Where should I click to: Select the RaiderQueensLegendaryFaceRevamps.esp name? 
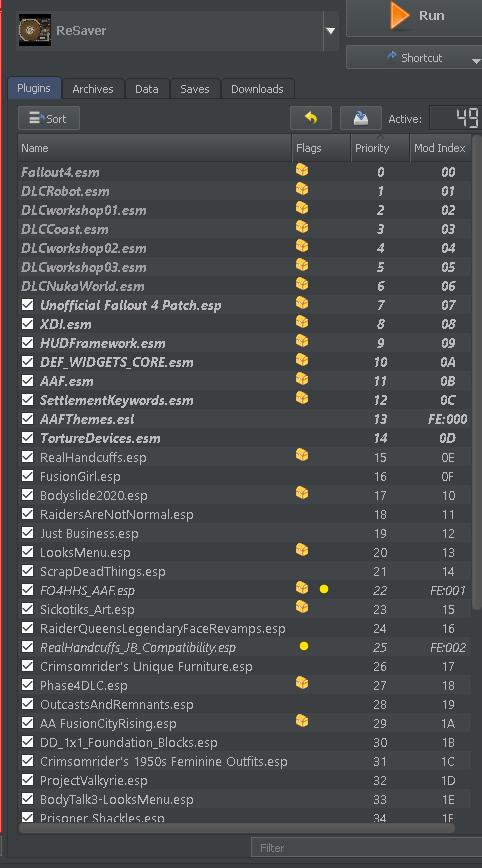point(163,629)
